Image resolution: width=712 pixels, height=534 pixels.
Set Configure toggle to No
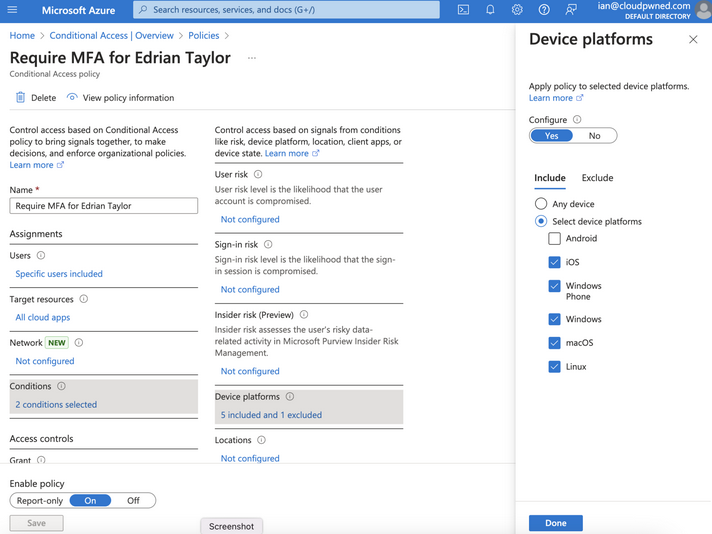[x=594, y=135]
